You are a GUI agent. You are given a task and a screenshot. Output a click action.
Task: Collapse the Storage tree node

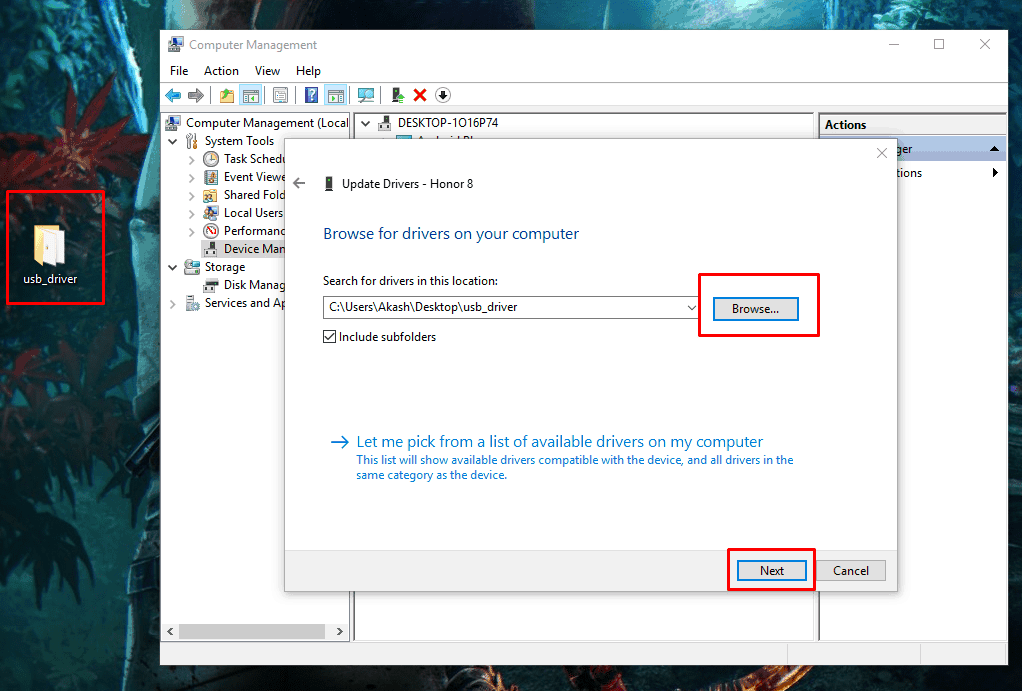174,267
